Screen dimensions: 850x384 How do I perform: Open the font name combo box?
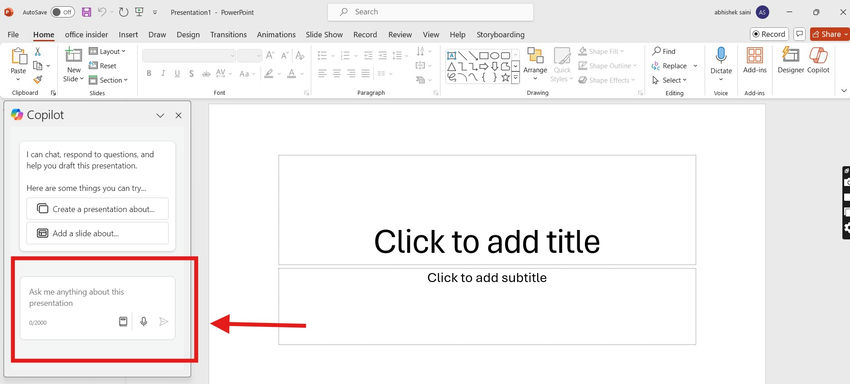[x=188, y=56]
